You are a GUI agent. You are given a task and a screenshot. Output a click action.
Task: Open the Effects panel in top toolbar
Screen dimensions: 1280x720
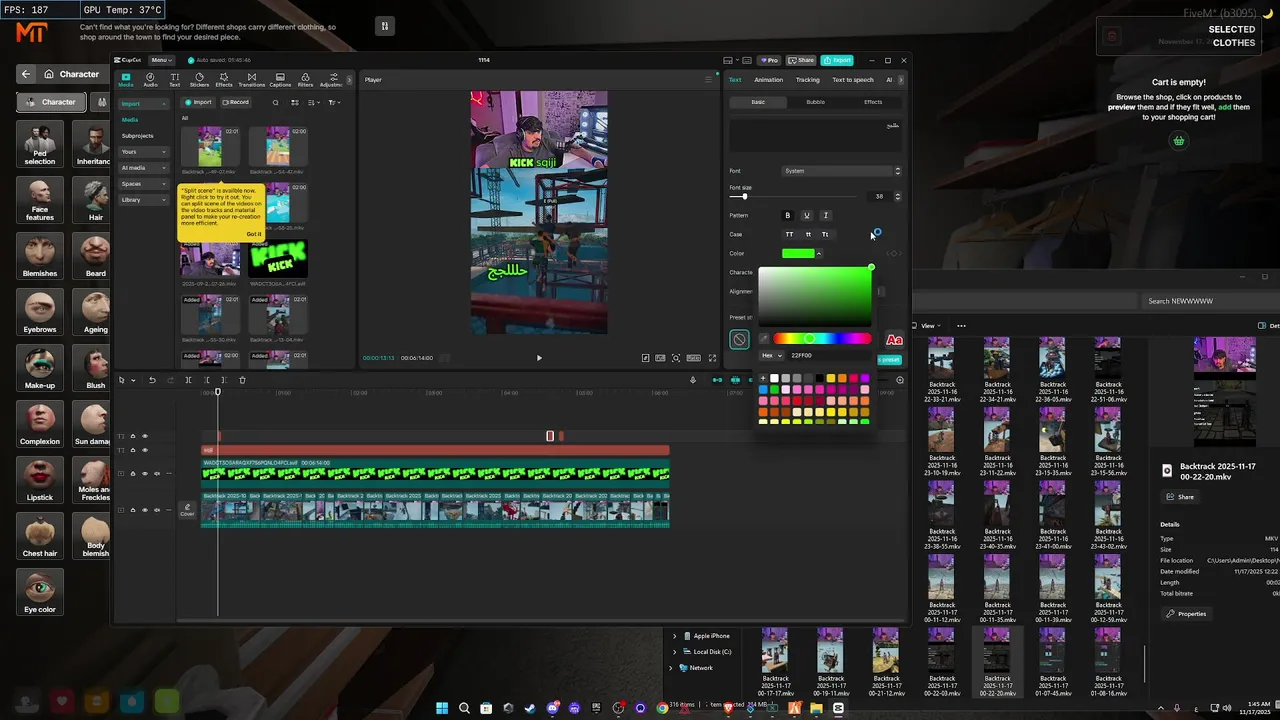click(x=224, y=80)
